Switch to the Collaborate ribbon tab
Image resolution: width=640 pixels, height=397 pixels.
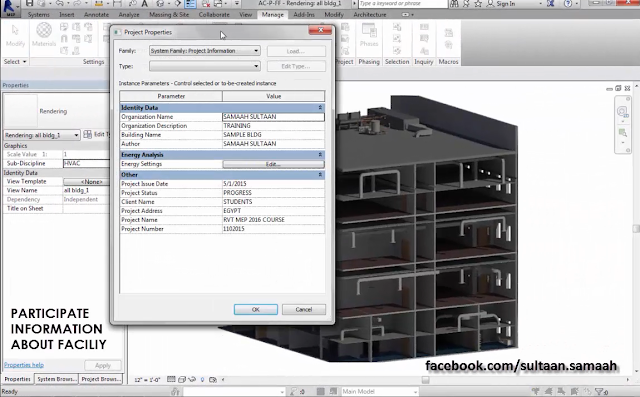click(214, 15)
